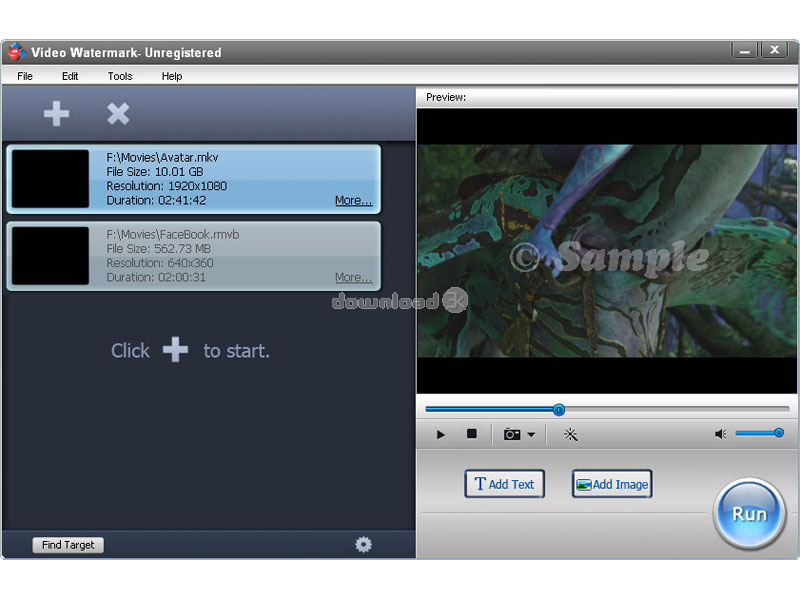Click 'File Size: 562.73 MB' text
Image resolution: width=800 pixels, height=600 pixels.
point(158,248)
